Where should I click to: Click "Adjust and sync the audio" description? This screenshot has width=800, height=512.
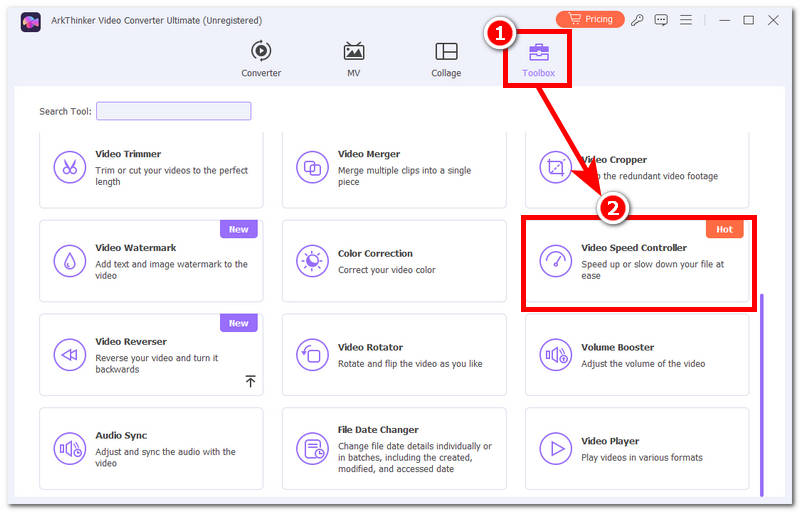point(165,457)
